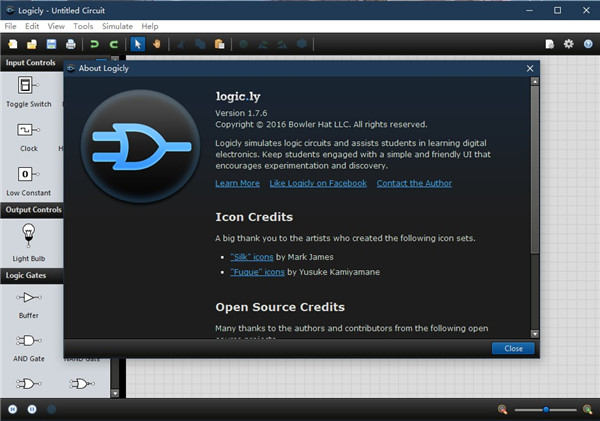Redo the last undone action
Screen dimensions: 600x421
[x=114, y=44]
